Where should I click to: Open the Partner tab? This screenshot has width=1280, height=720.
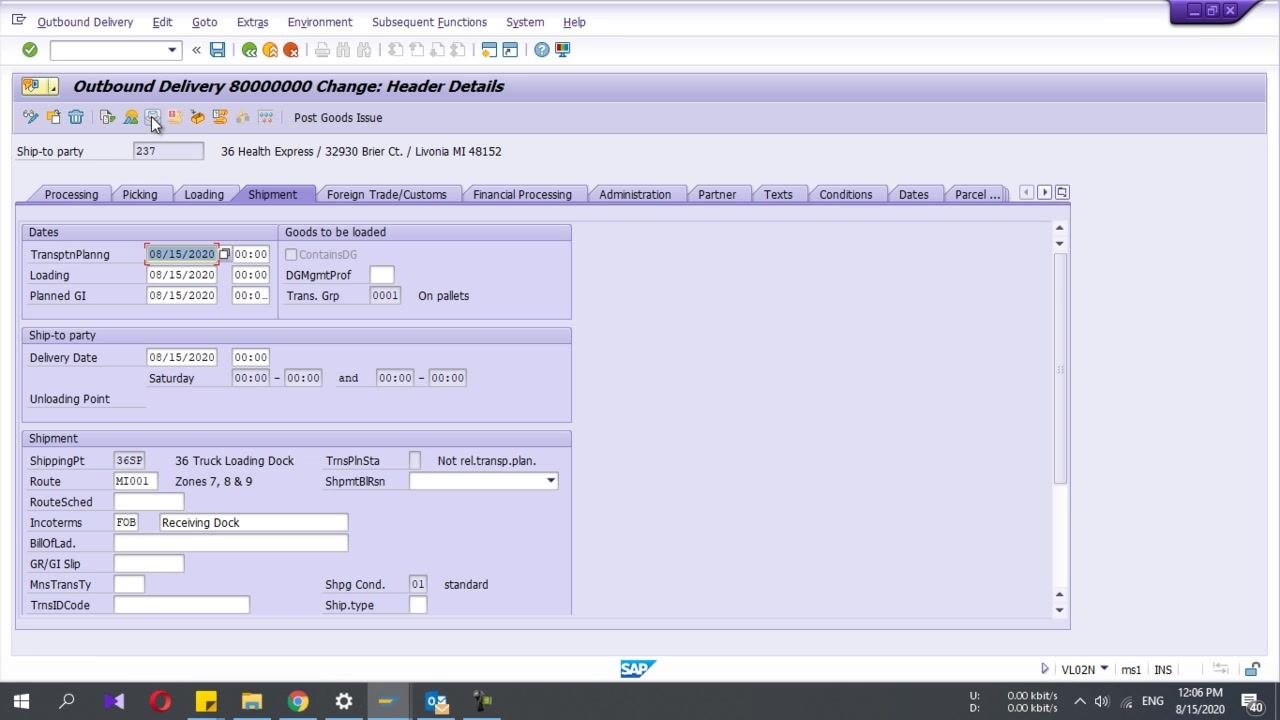pyautogui.click(x=717, y=194)
